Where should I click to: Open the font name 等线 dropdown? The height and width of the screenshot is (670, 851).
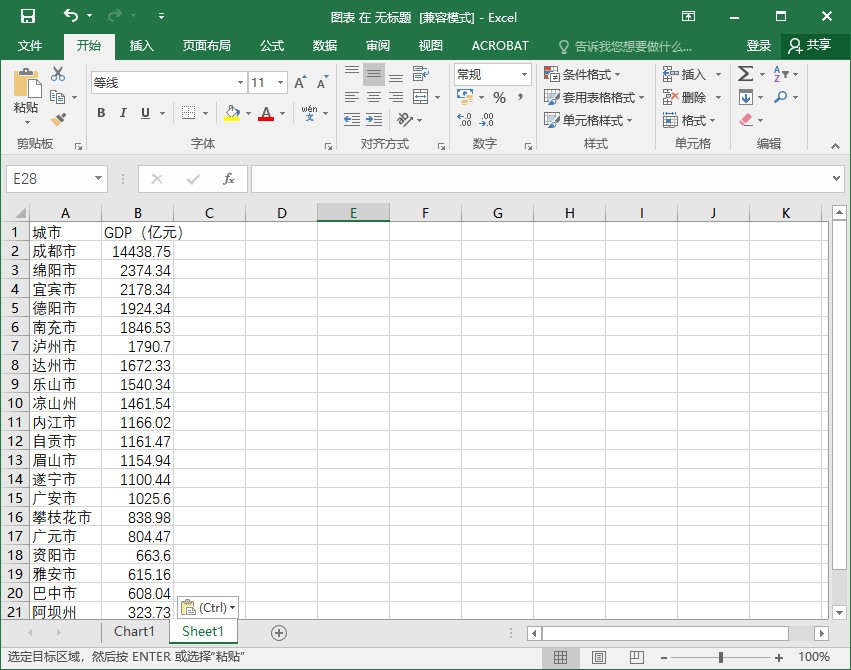(240, 83)
